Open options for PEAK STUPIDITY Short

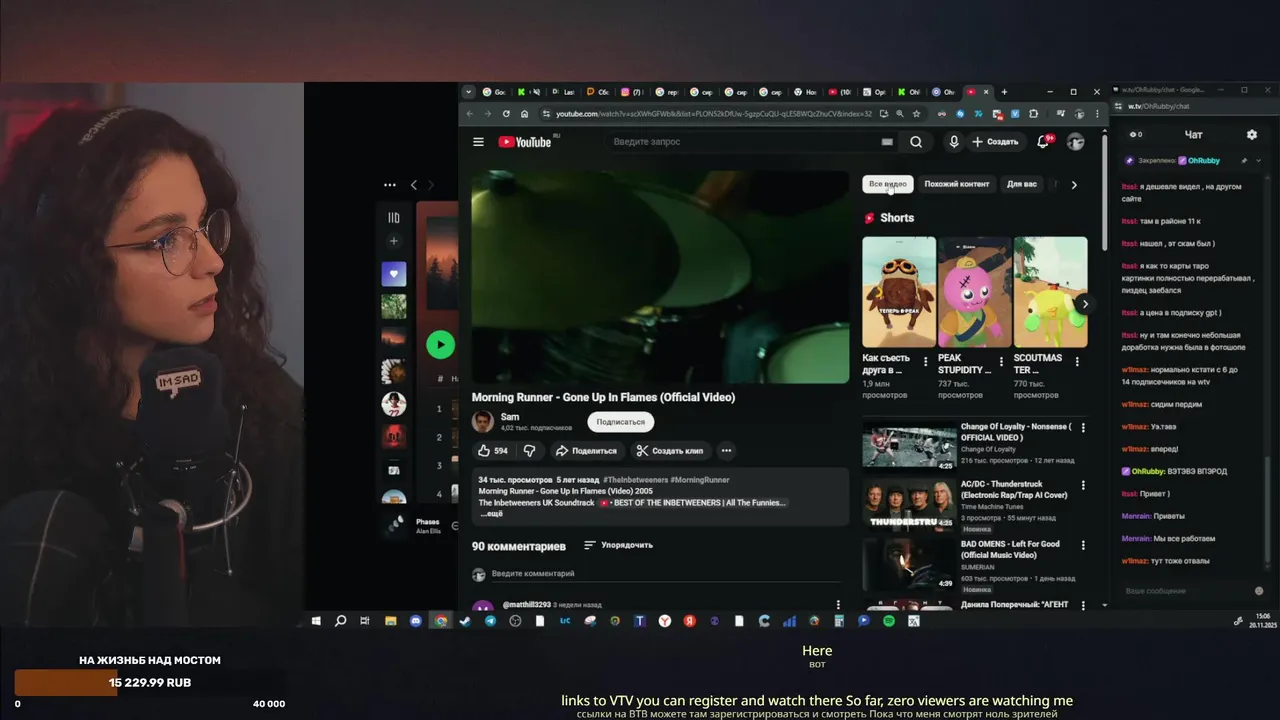(1001, 361)
